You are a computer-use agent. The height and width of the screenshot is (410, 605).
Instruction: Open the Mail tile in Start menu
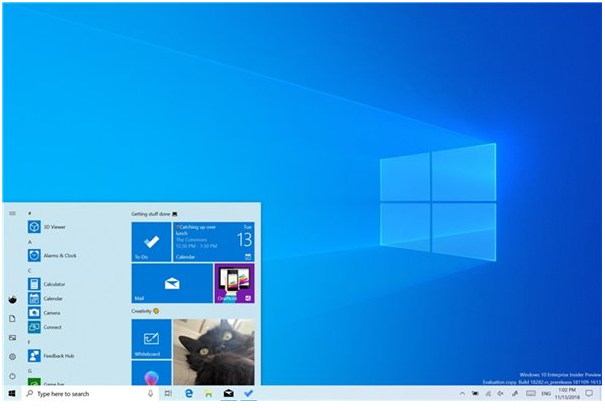(172, 283)
